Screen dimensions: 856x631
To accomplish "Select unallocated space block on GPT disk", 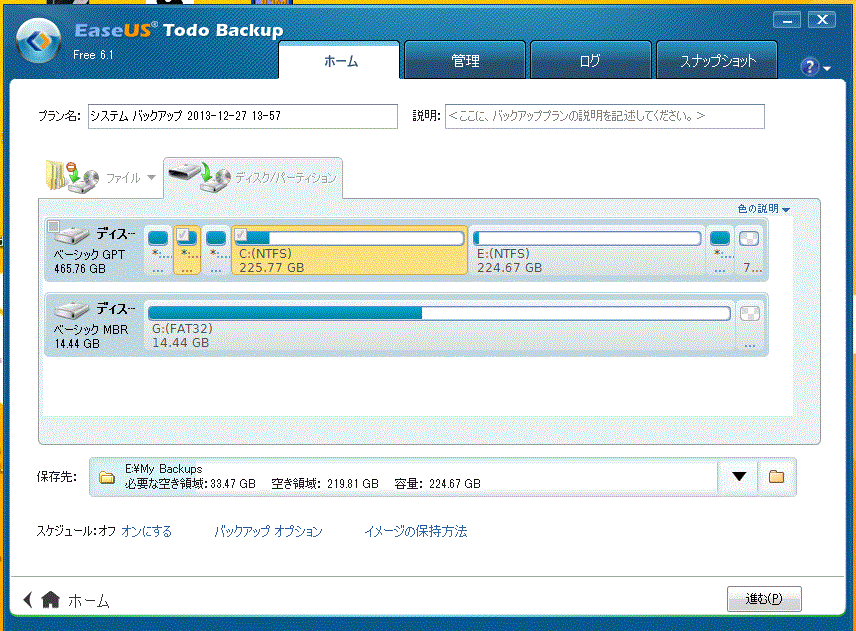I will click(749, 251).
